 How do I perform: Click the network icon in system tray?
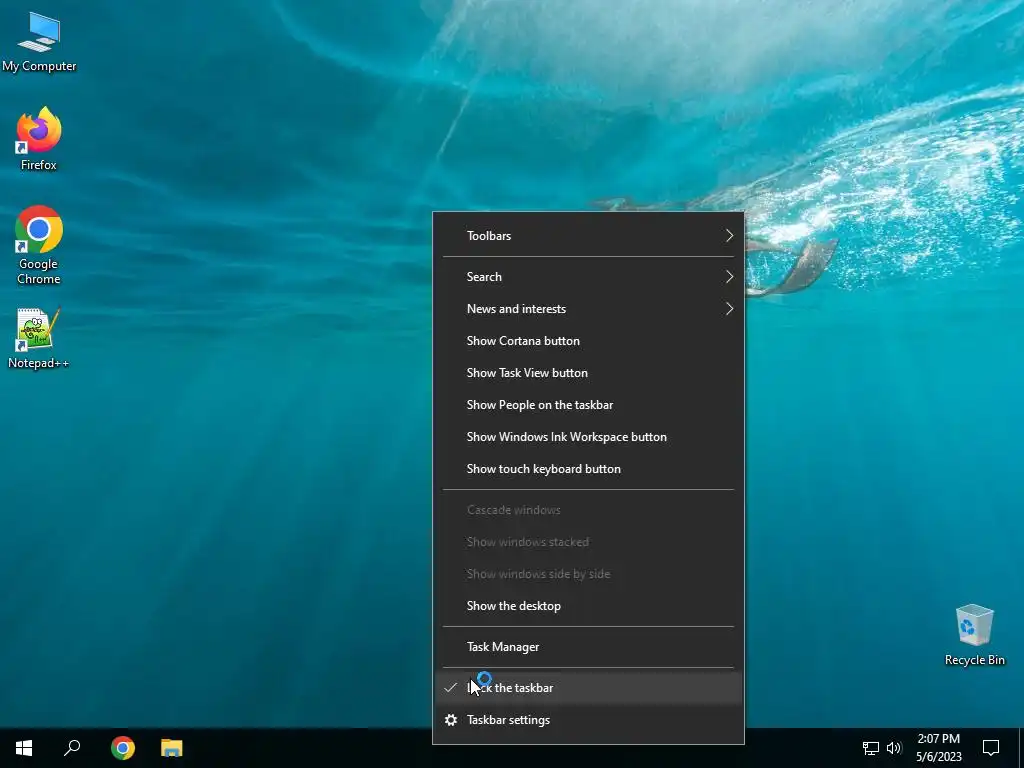(x=871, y=748)
